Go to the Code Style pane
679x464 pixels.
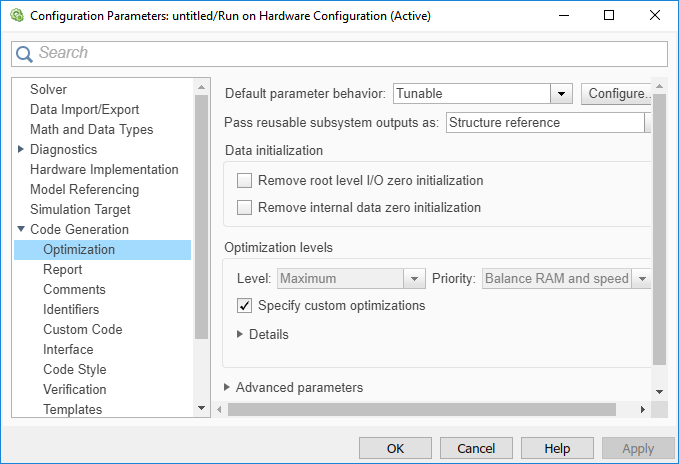74,369
